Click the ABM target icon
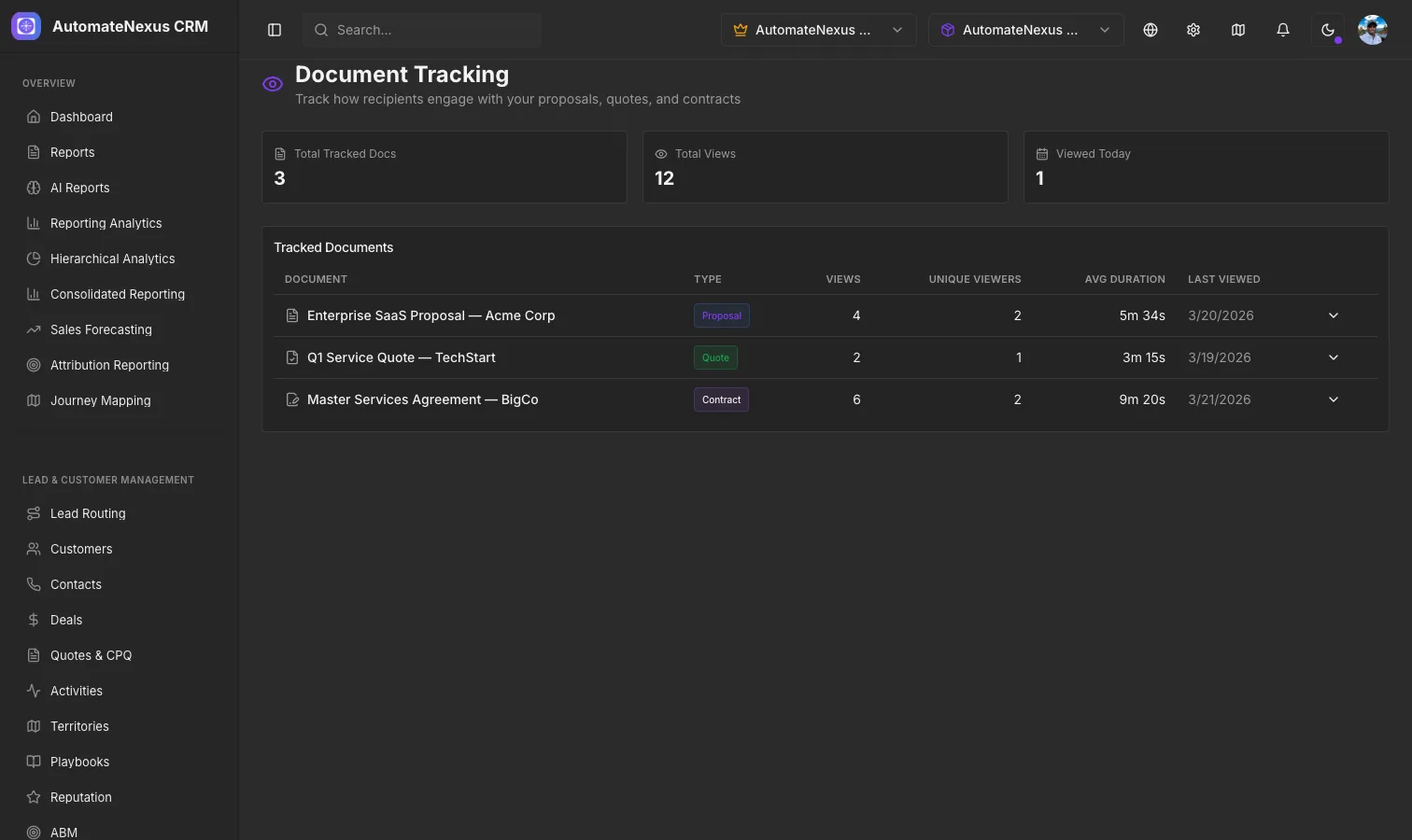This screenshot has height=840, width=1412. pos(34,833)
